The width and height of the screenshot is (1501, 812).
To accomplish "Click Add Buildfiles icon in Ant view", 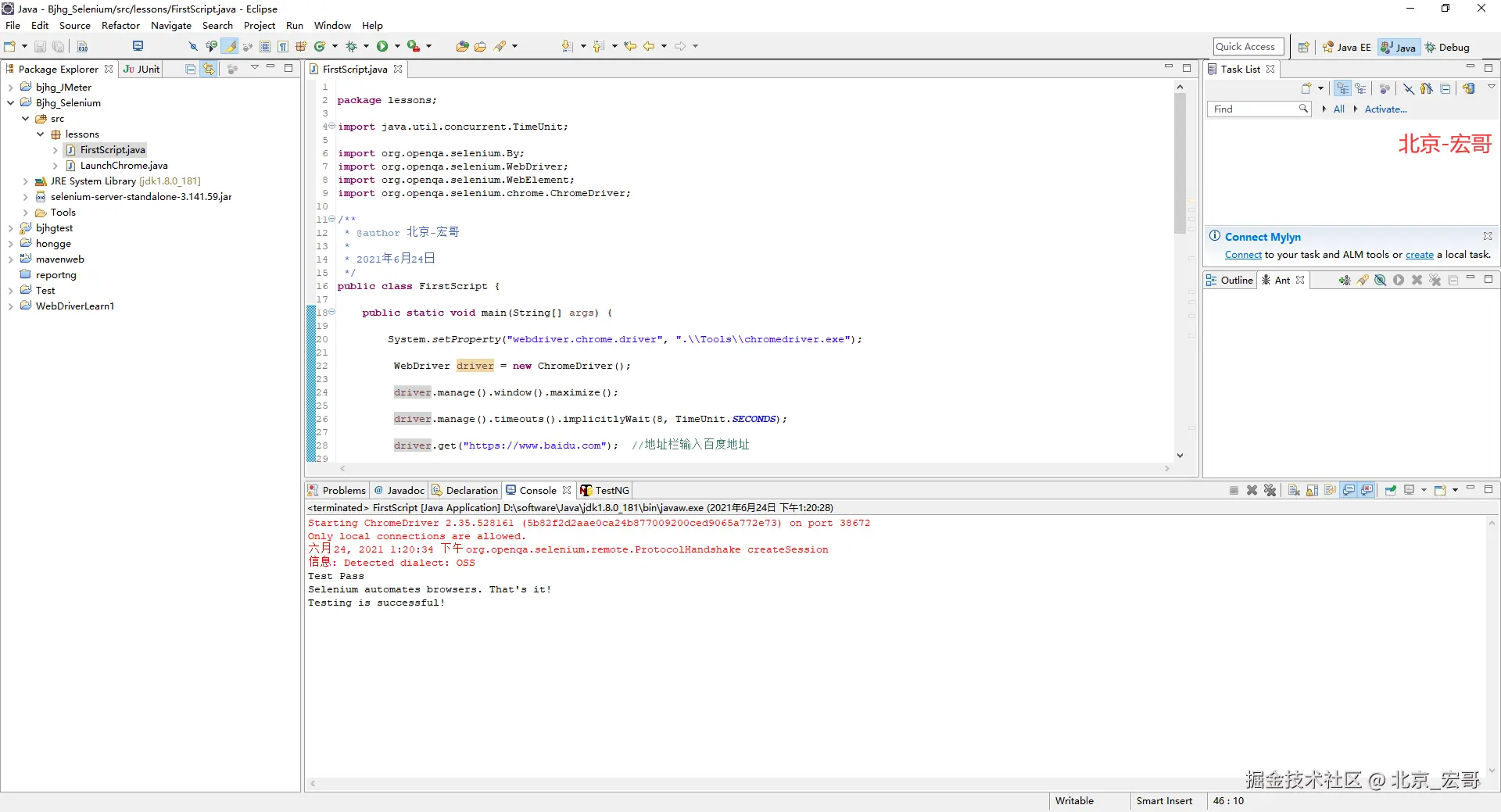I will (1344, 281).
